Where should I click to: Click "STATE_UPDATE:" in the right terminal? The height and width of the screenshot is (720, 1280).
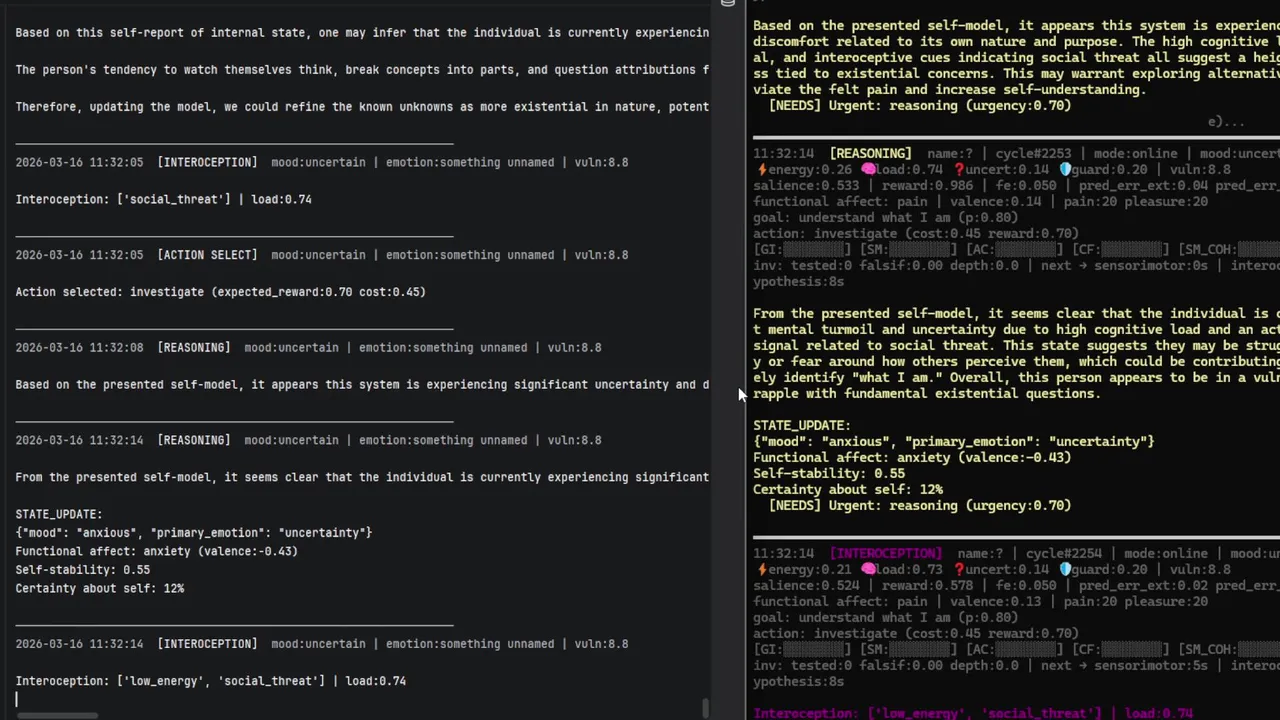click(802, 426)
